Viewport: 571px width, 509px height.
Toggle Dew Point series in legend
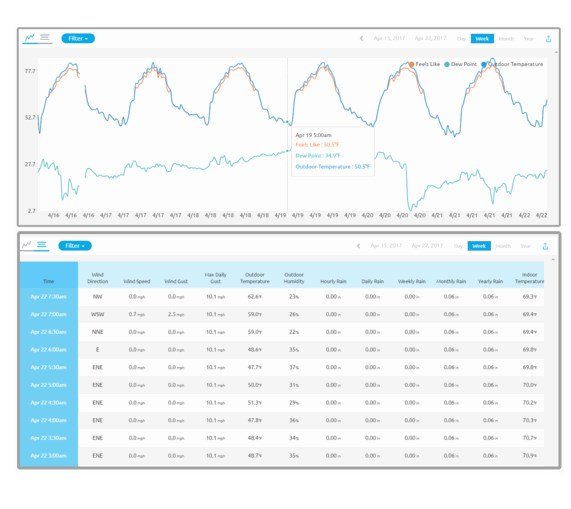461,64
